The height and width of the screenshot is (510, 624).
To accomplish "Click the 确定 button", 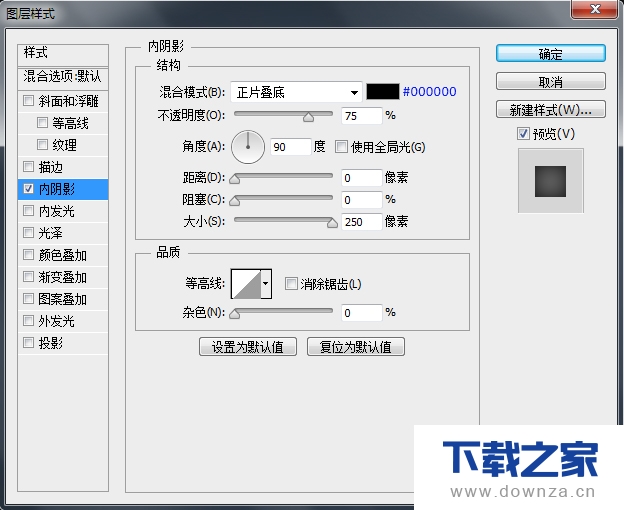I will [551, 53].
